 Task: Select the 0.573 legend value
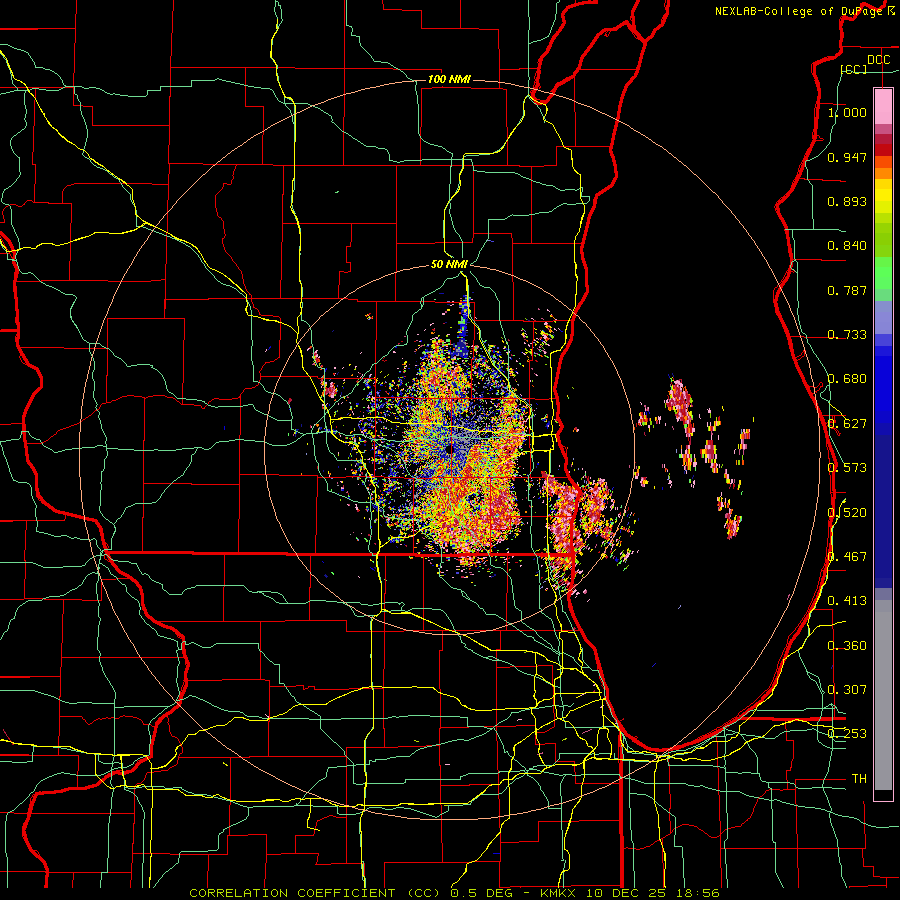(847, 468)
